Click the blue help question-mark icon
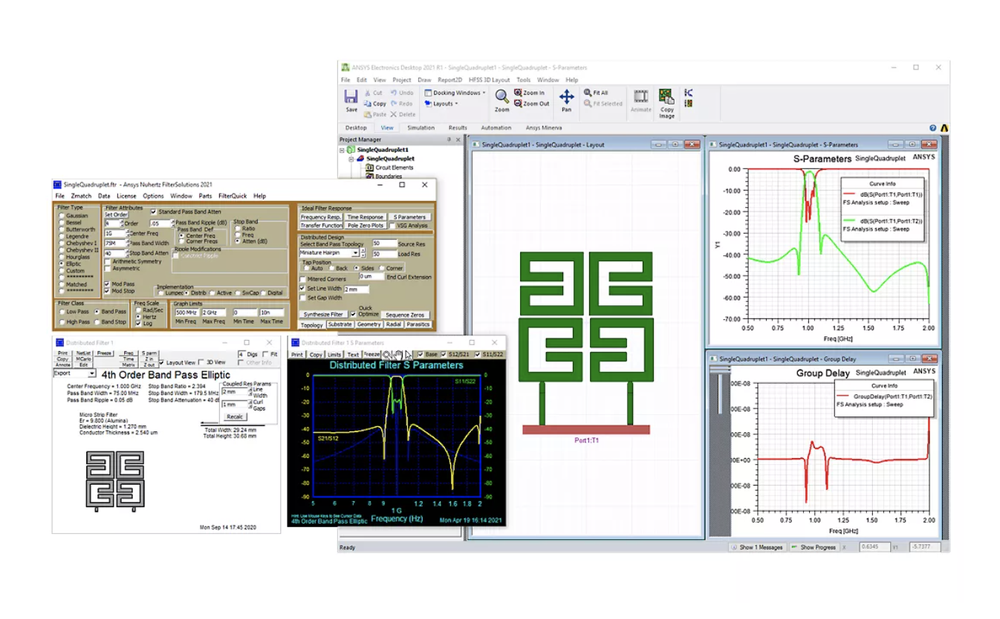This screenshot has height=619, width=1000. pyautogui.click(x=932, y=128)
